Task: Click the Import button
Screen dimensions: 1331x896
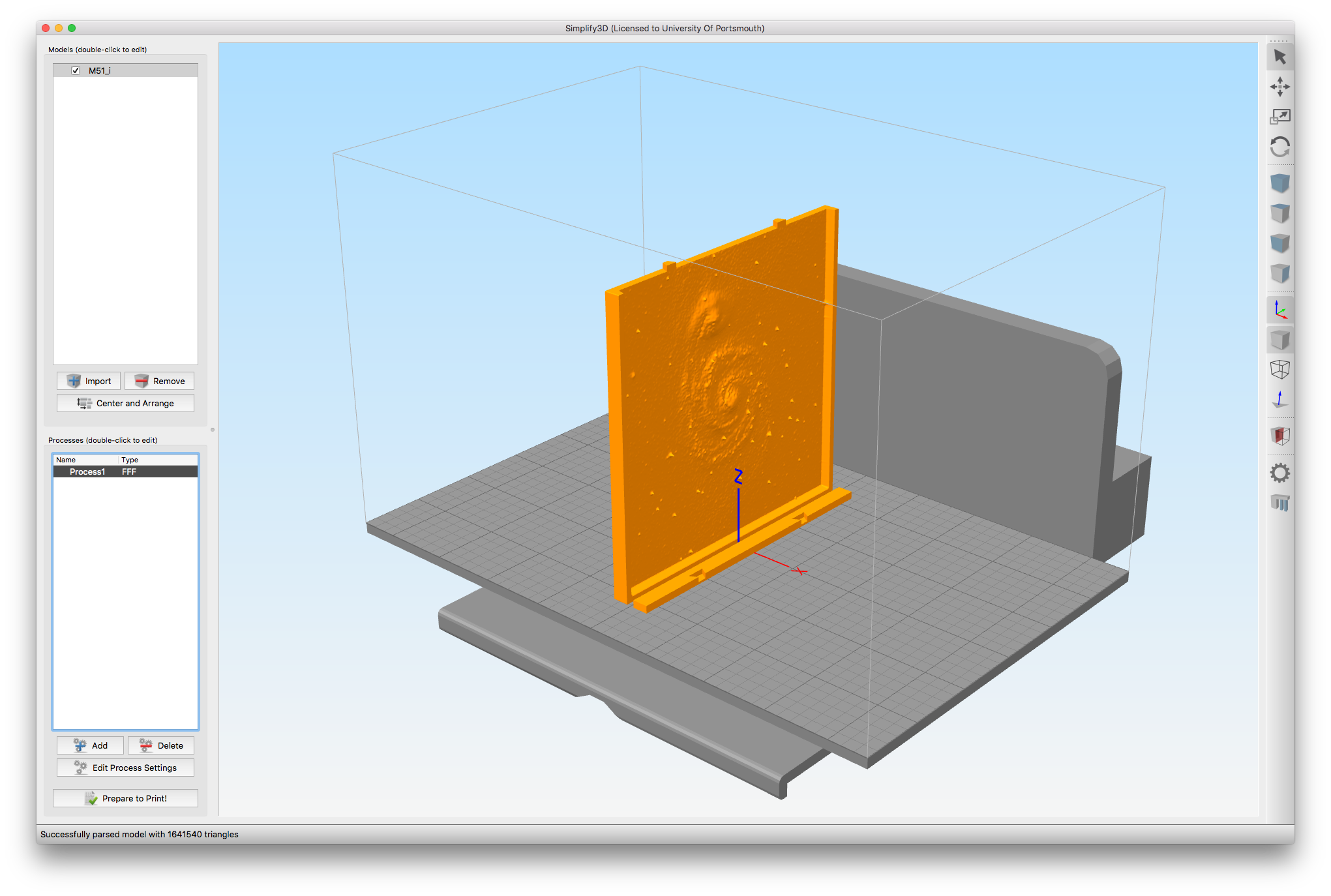Action: click(88, 380)
